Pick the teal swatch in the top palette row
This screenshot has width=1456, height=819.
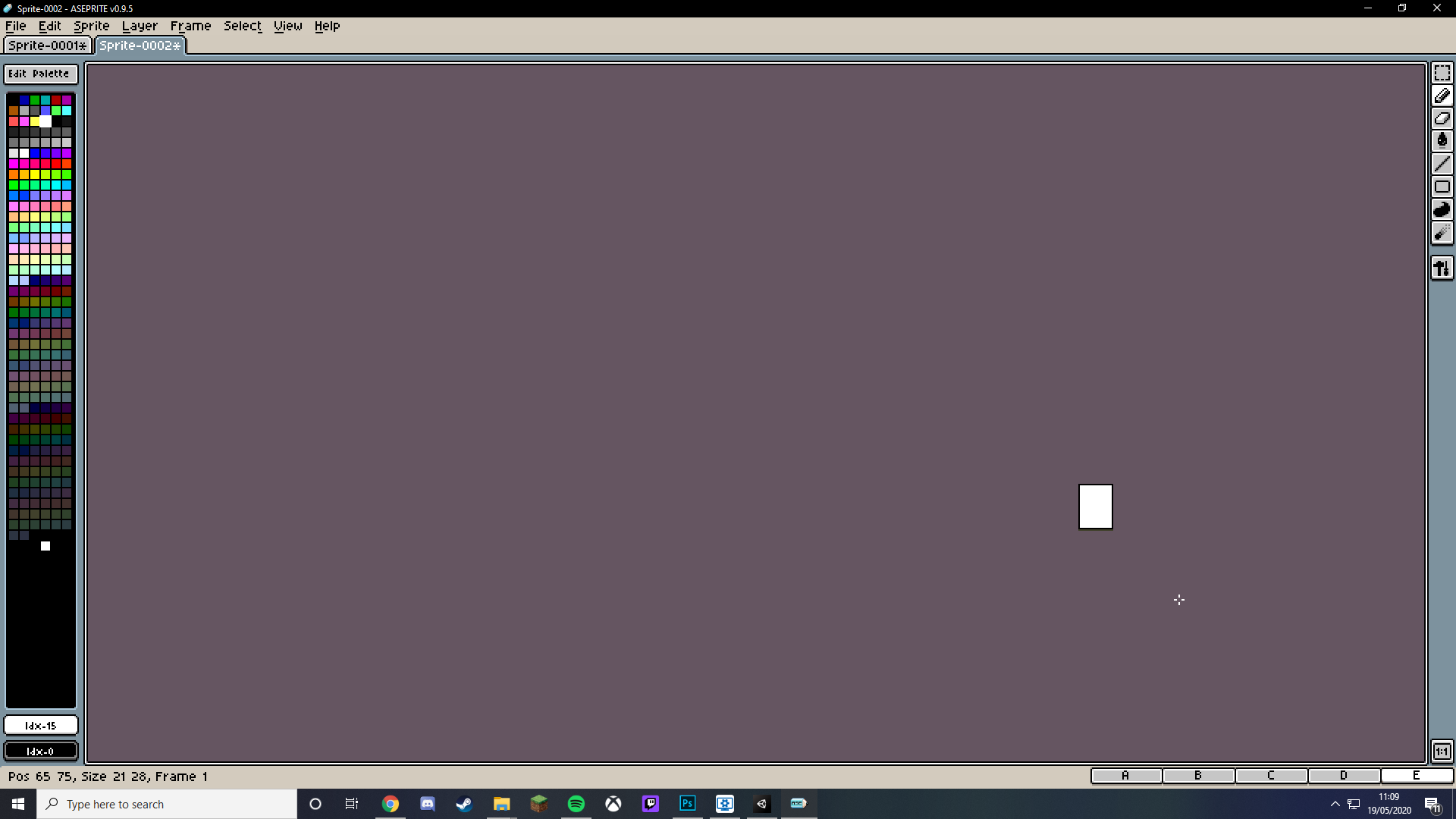(45, 100)
